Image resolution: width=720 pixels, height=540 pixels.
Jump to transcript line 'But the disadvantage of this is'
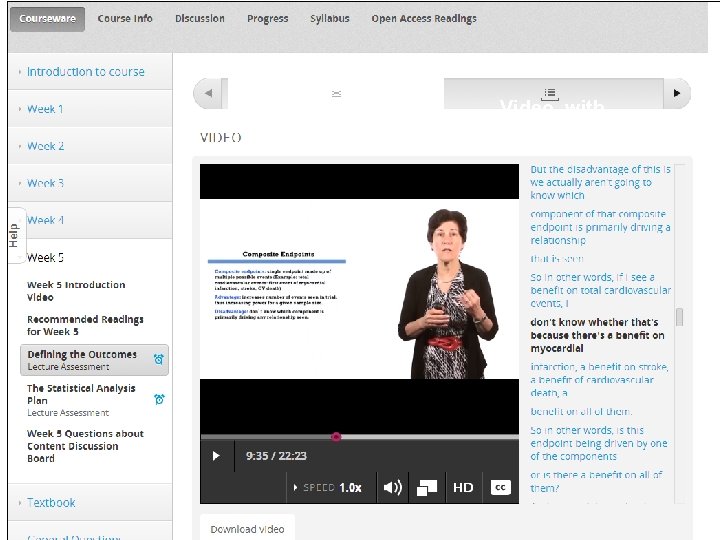[600, 182]
